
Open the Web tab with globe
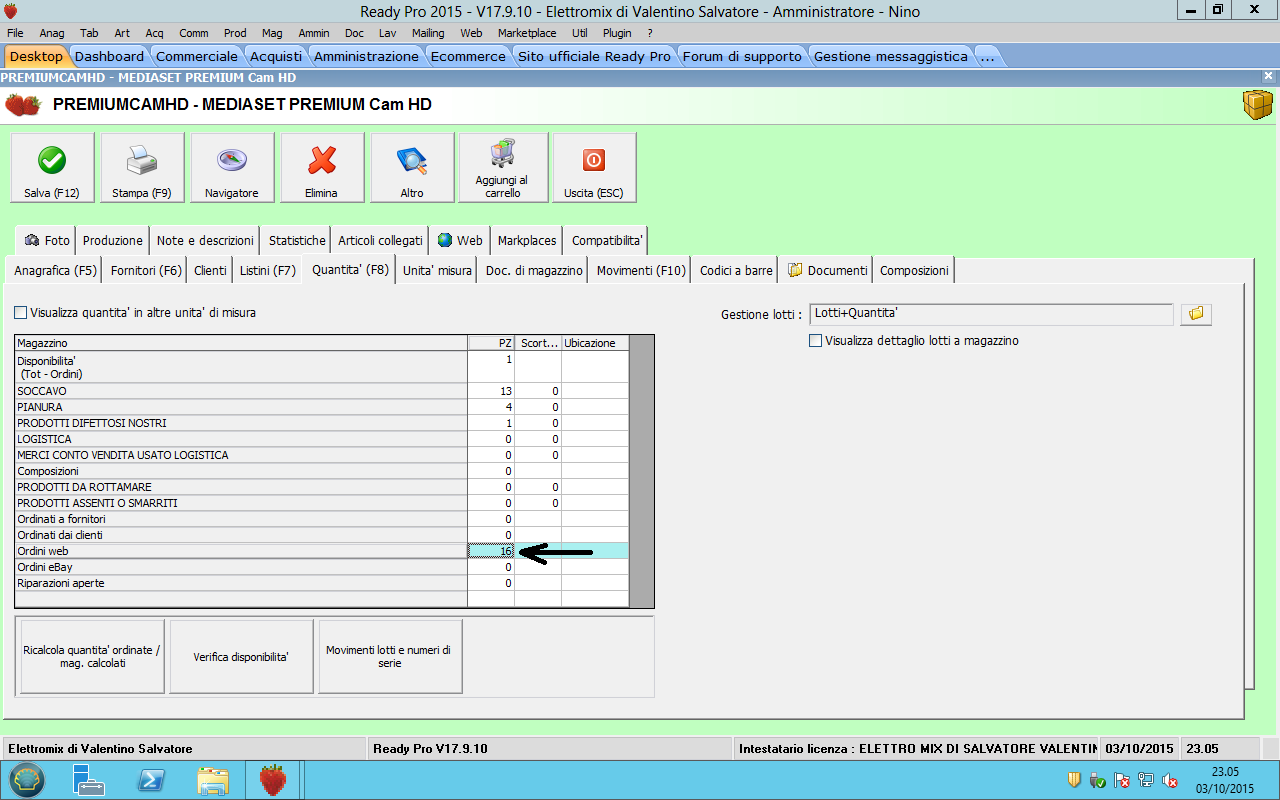point(460,241)
